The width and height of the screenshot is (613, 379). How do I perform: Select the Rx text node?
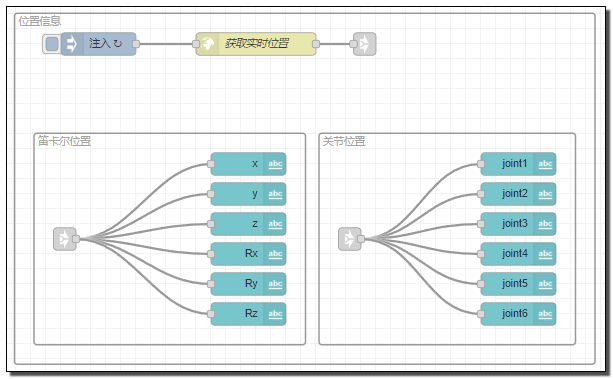248,254
